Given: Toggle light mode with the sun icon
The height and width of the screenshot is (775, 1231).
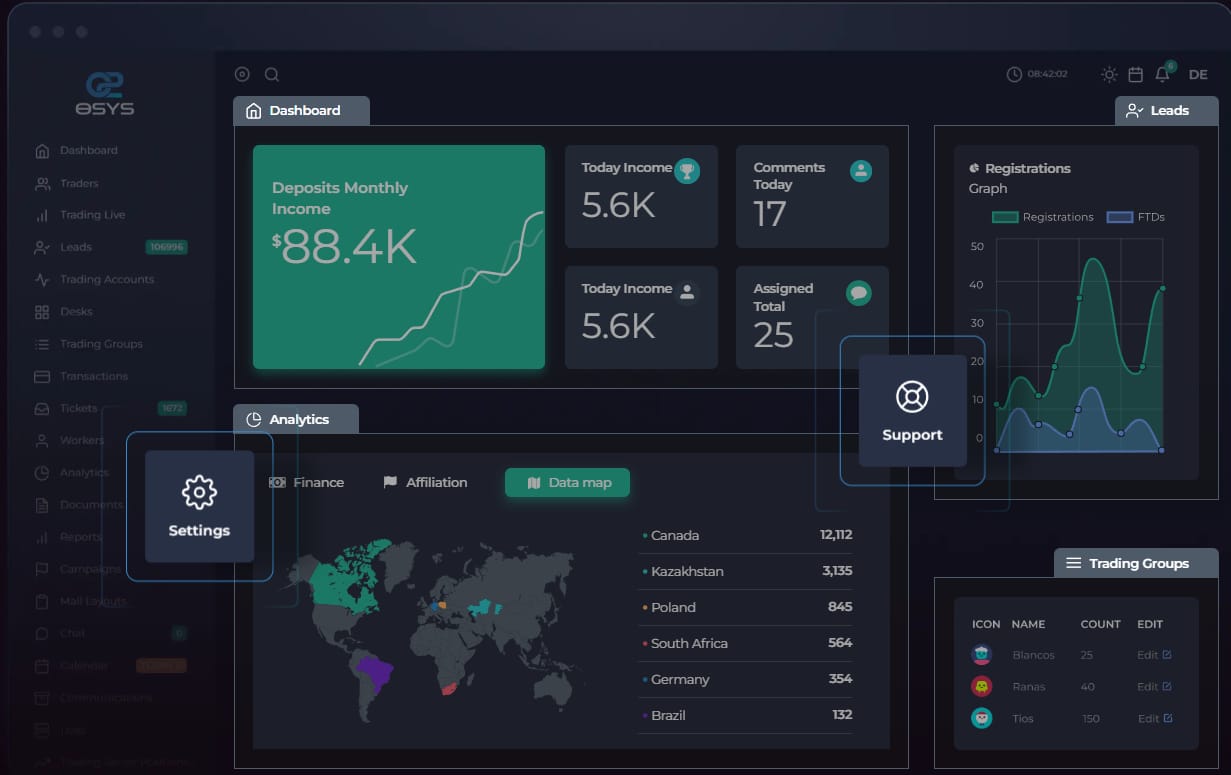Looking at the screenshot, I should [1107, 73].
